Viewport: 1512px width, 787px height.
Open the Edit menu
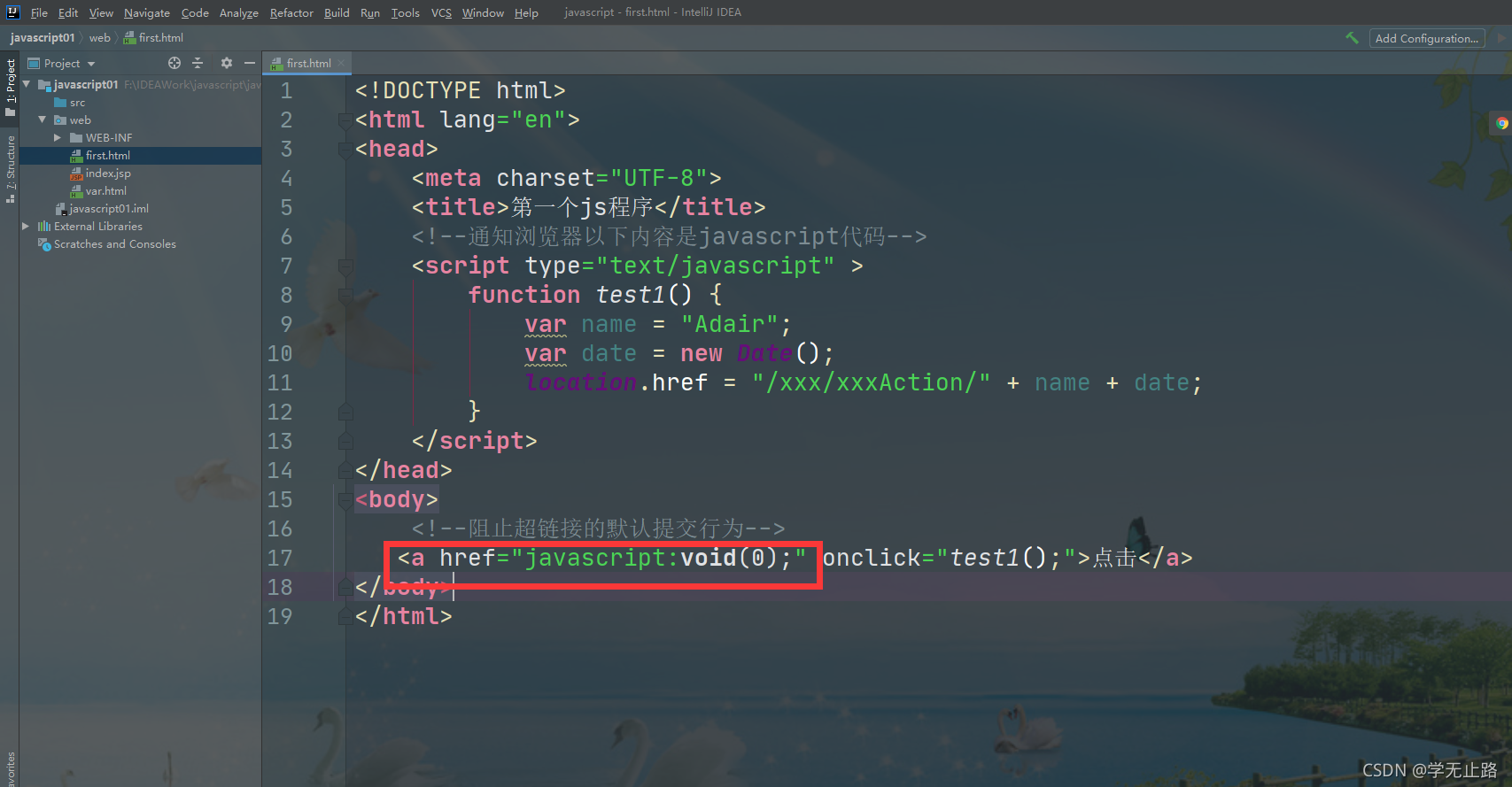68,12
